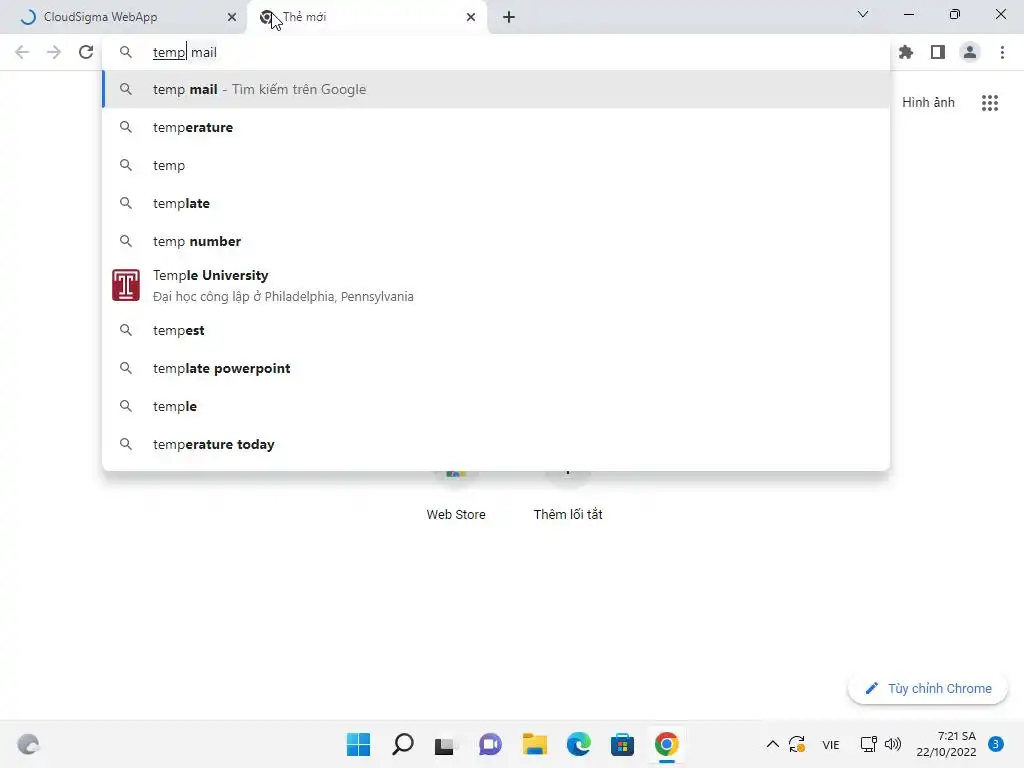Viewport: 1024px width, 768px height.
Task: Select the temp number suggestion
Action: coord(496,241)
